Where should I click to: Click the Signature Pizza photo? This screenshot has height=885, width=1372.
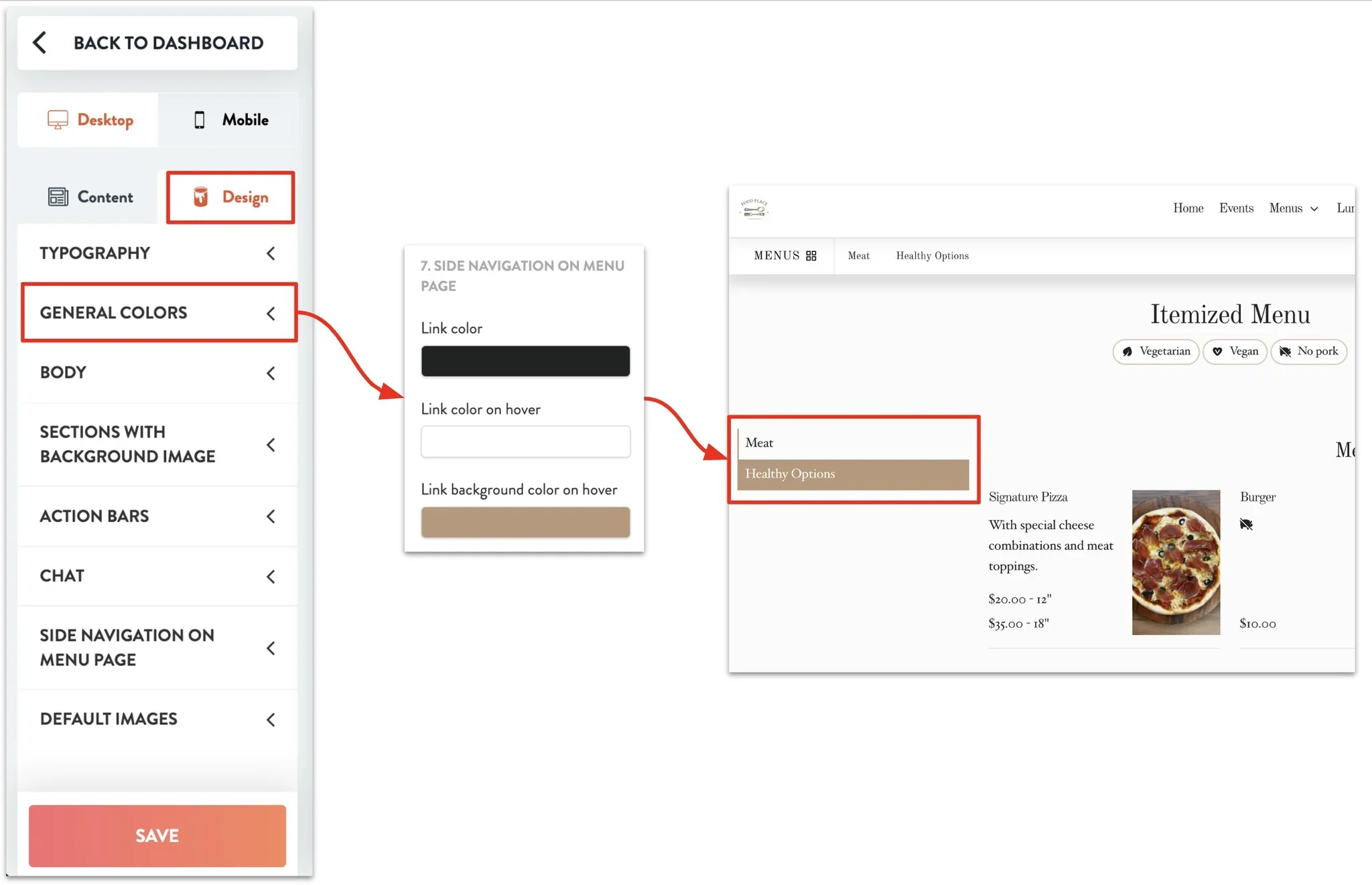pyautogui.click(x=1176, y=562)
